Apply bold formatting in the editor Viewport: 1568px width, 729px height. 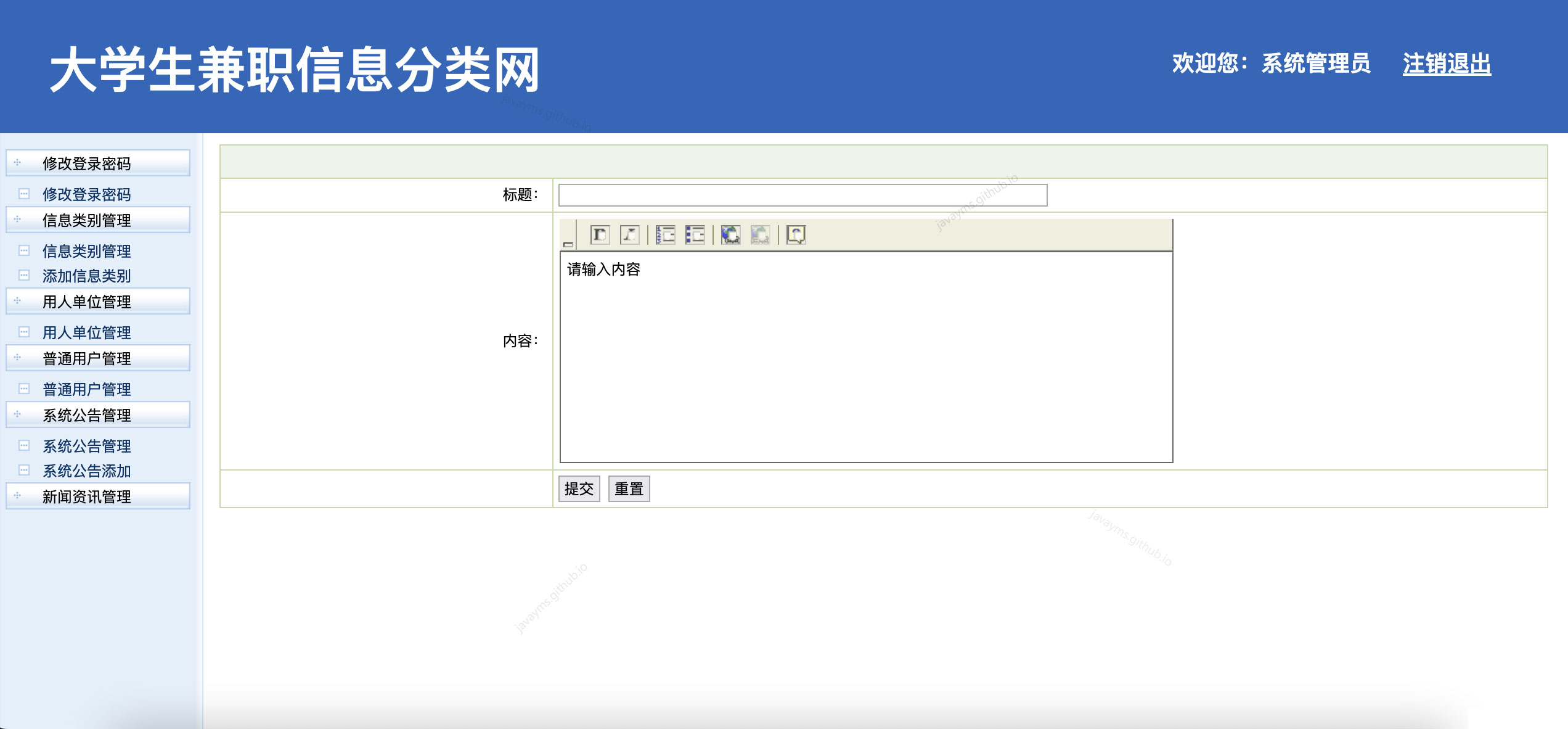[x=601, y=234]
